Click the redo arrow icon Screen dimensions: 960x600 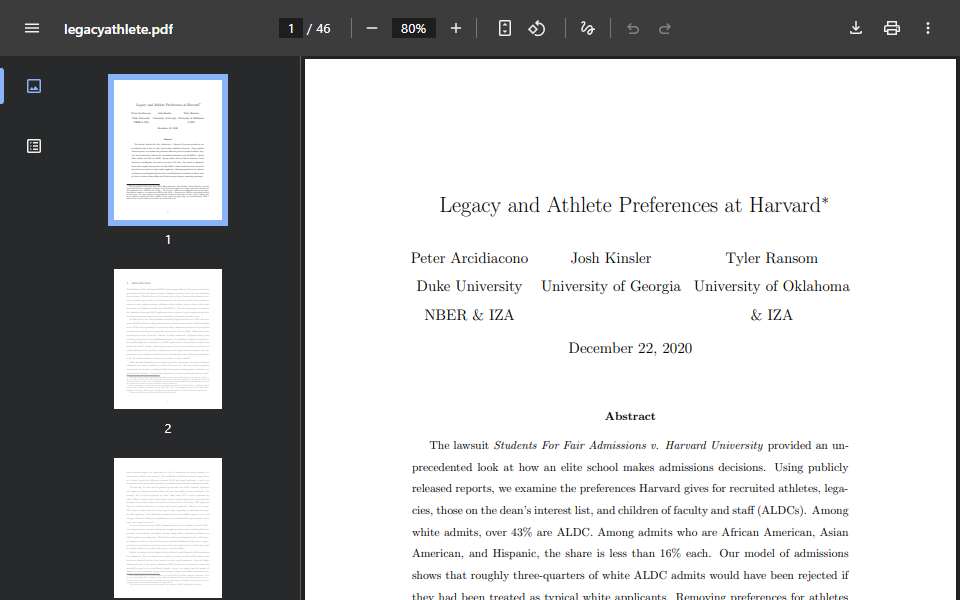pos(665,29)
